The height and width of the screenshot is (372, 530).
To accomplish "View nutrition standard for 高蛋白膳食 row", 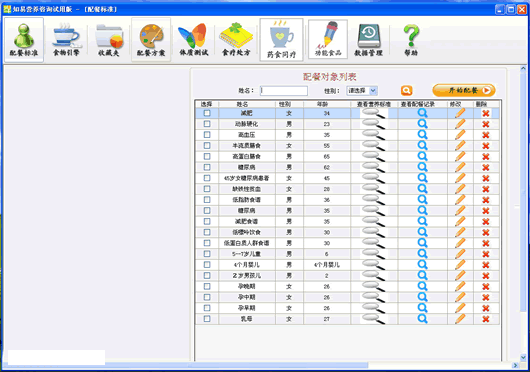I will pos(374,156).
